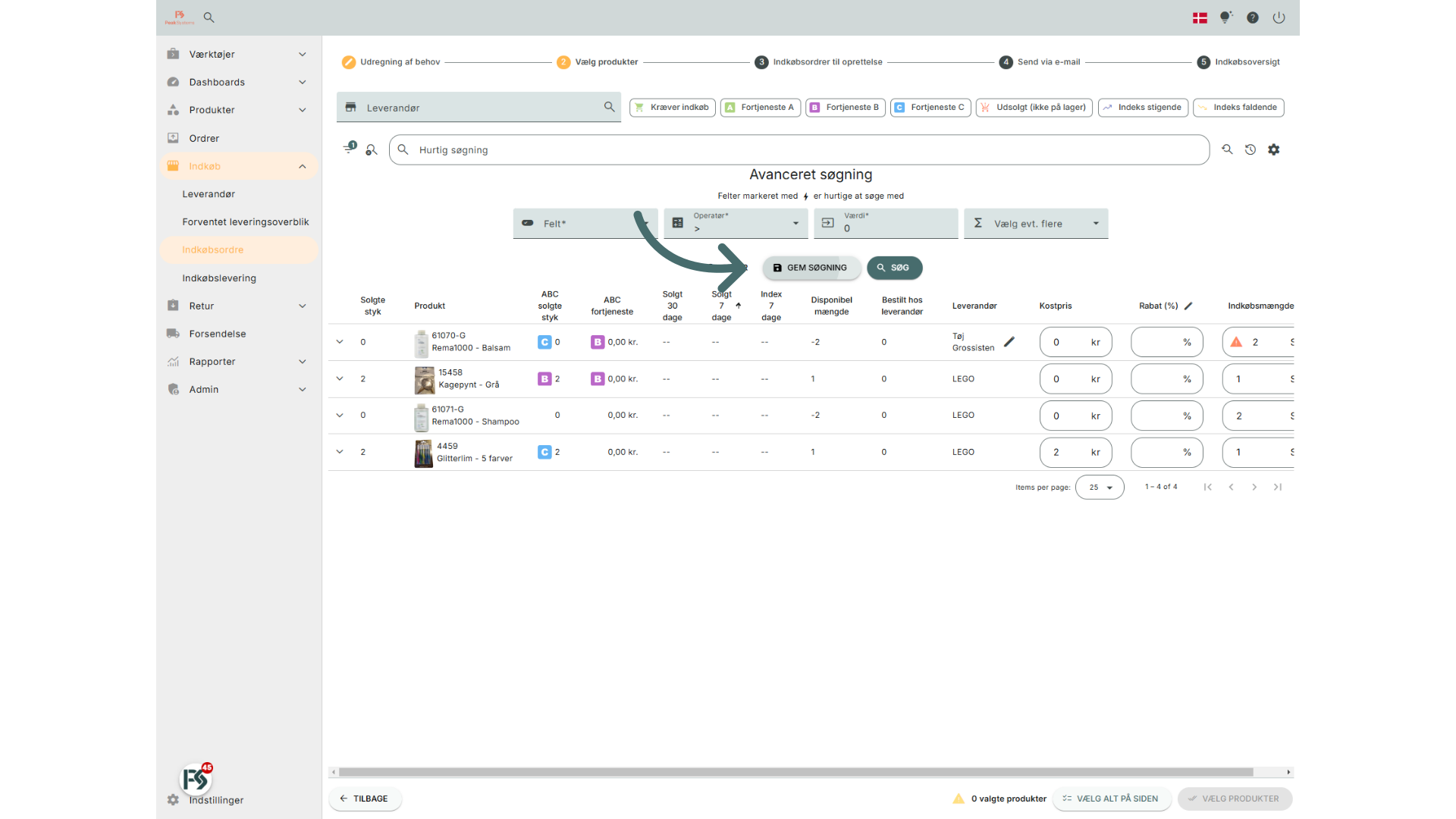Screen dimensions: 1456x819
Task: Click the horizontal table scrollbar
Action: click(x=795, y=772)
